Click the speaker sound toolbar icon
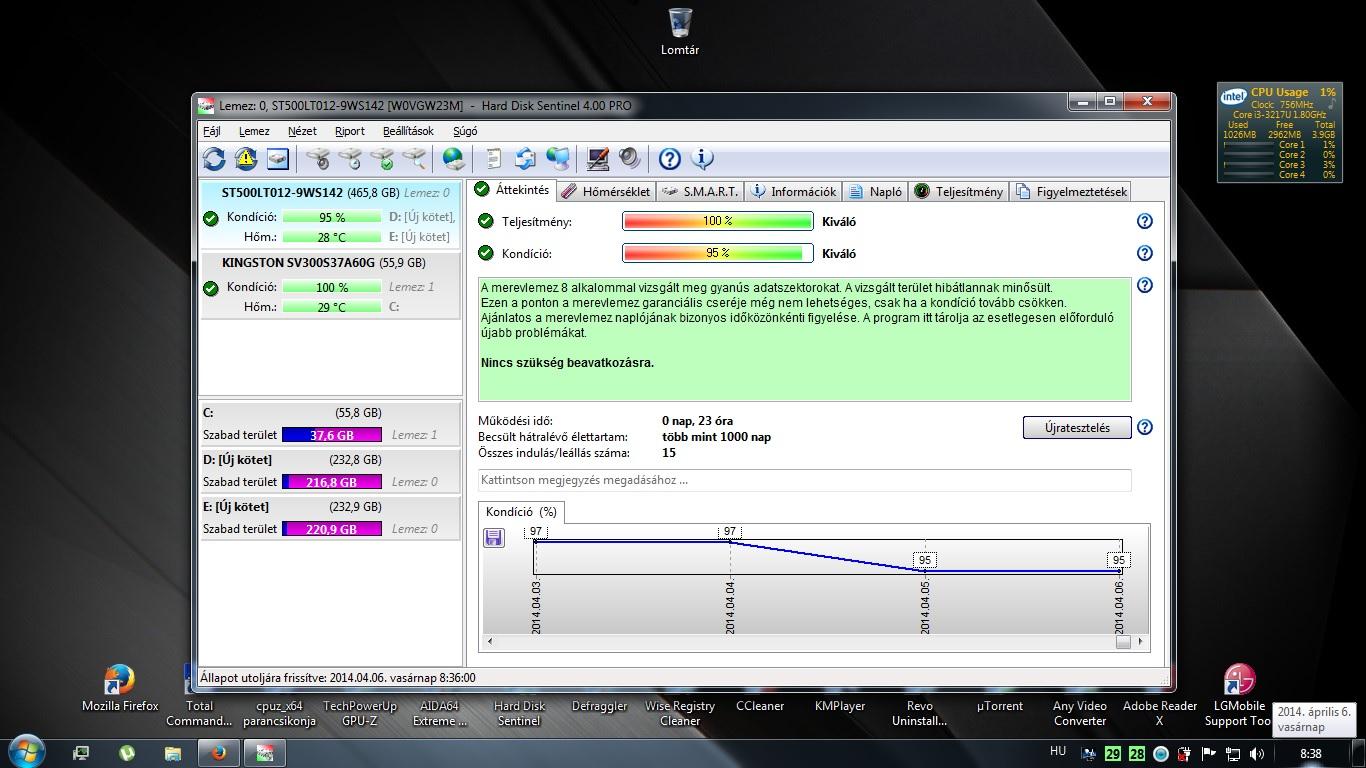Viewport: 1366px width, 768px height. click(x=629, y=158)
